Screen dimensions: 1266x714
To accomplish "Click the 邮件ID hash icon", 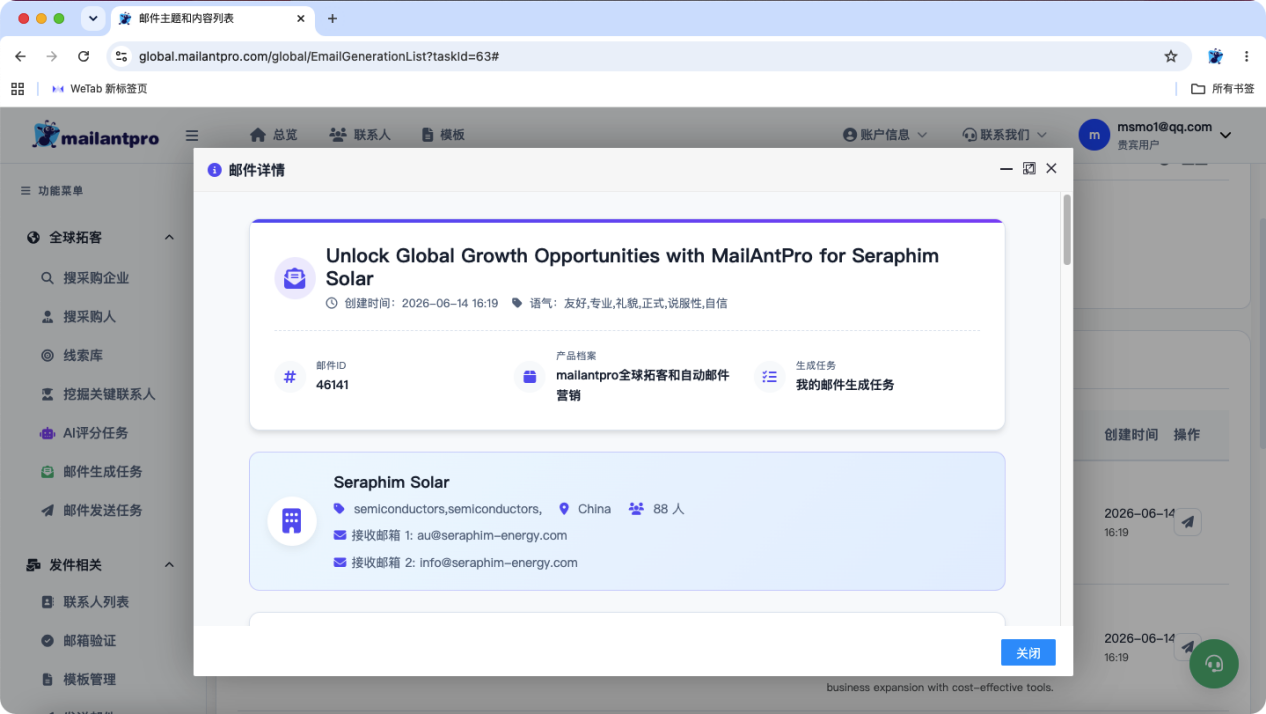I will click(290, 377).
